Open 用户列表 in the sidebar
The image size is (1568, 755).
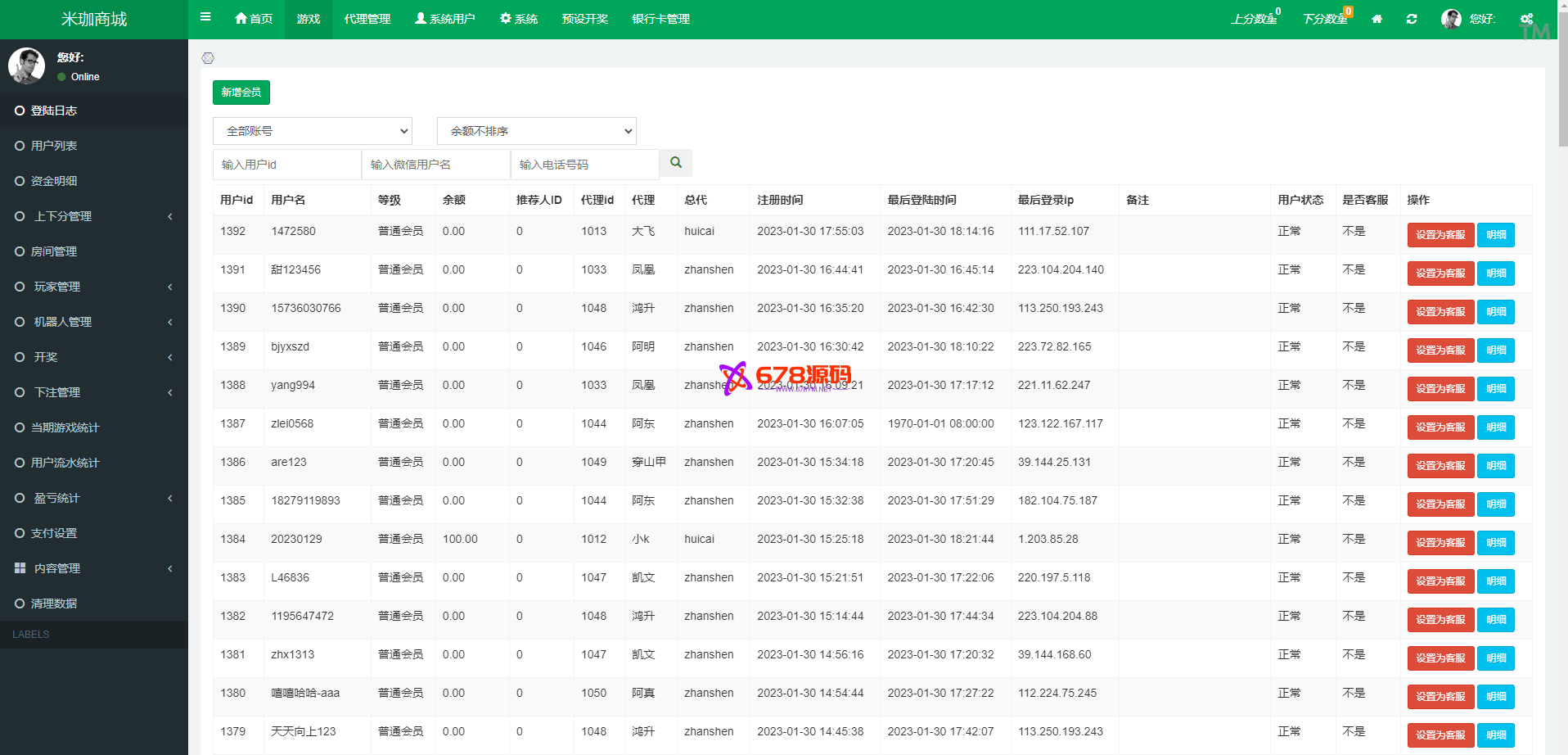point(54,146)
